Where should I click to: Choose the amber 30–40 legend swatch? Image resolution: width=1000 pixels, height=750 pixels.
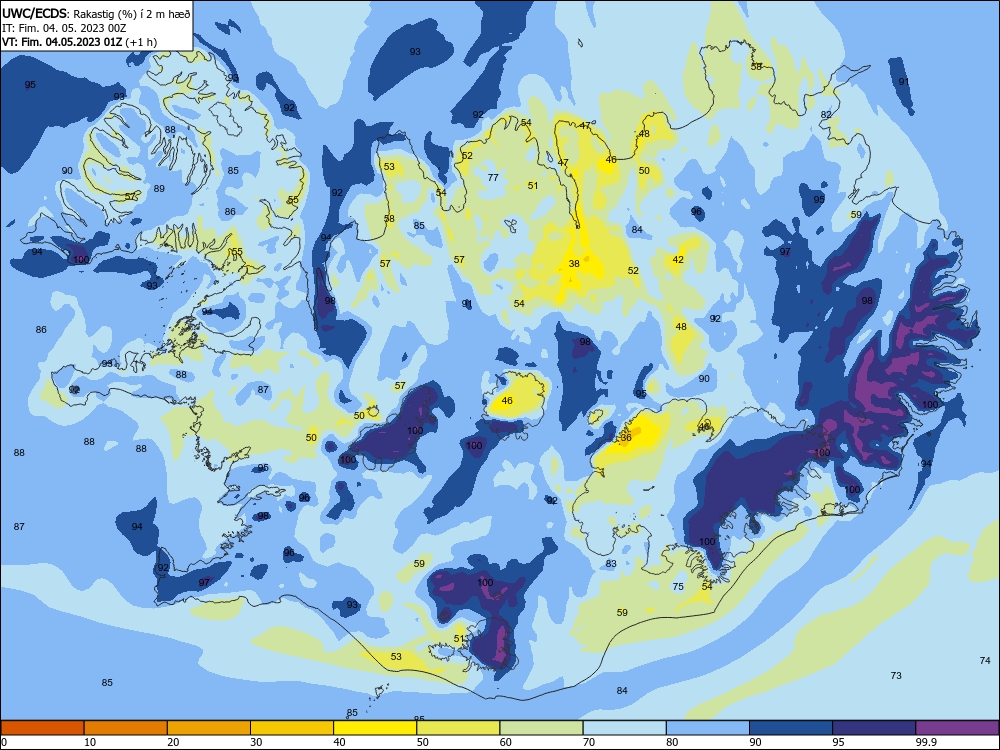point(292,728)
